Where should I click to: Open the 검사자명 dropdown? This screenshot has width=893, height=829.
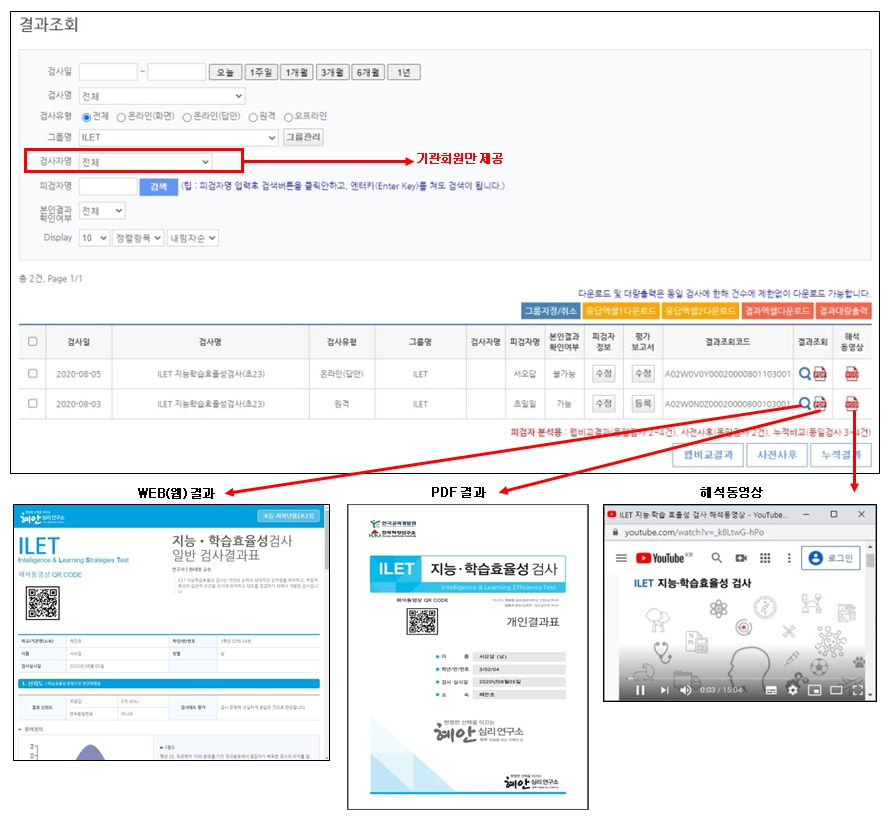coord(146,161)
